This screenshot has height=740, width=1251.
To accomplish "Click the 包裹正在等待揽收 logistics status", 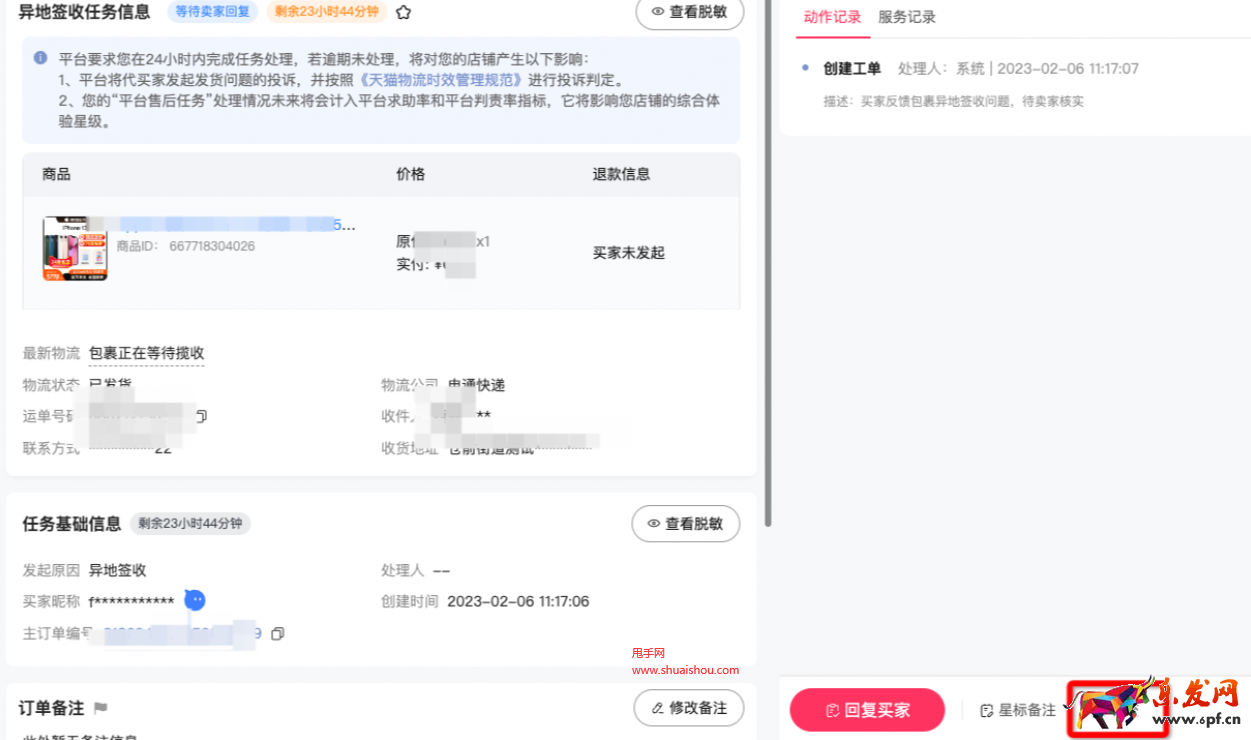I will click(146, 353).
